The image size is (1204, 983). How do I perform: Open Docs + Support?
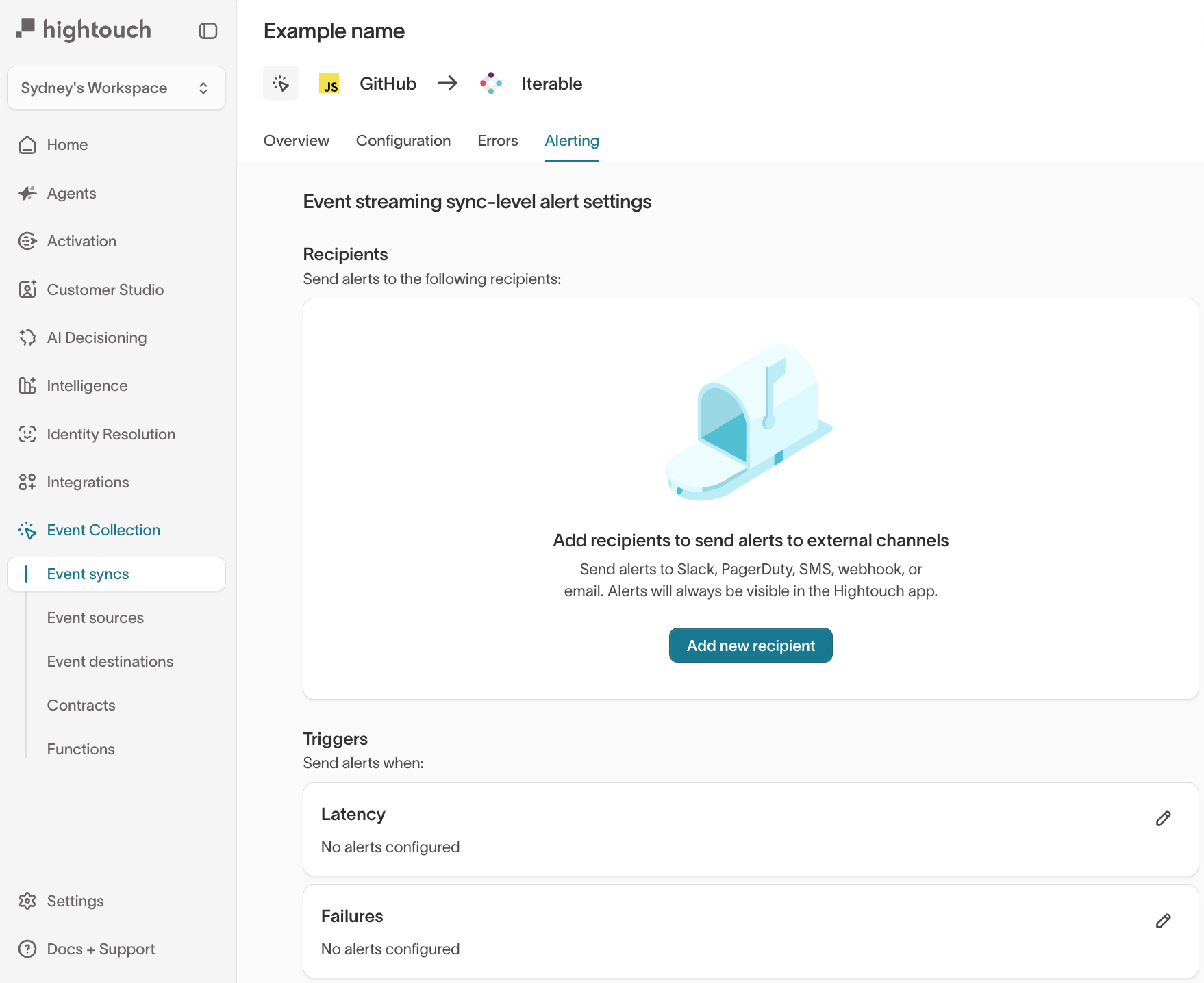click(100, 949)
